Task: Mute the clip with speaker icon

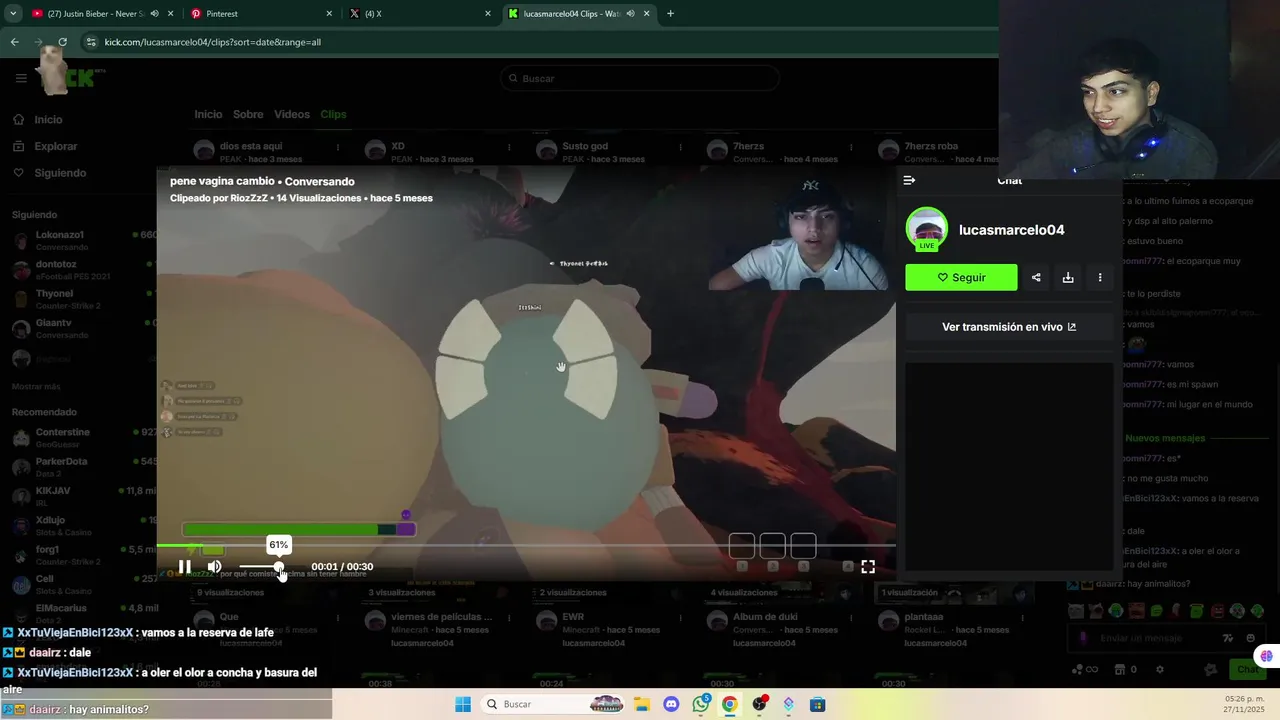Action: point(214,567)
